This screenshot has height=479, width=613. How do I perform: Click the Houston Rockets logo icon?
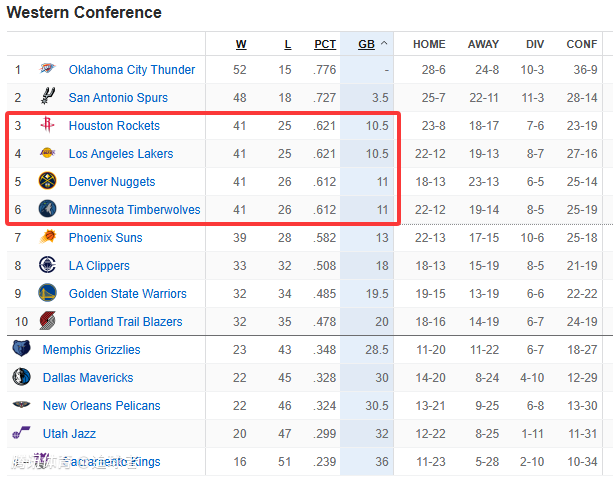[x=47, y=126]
